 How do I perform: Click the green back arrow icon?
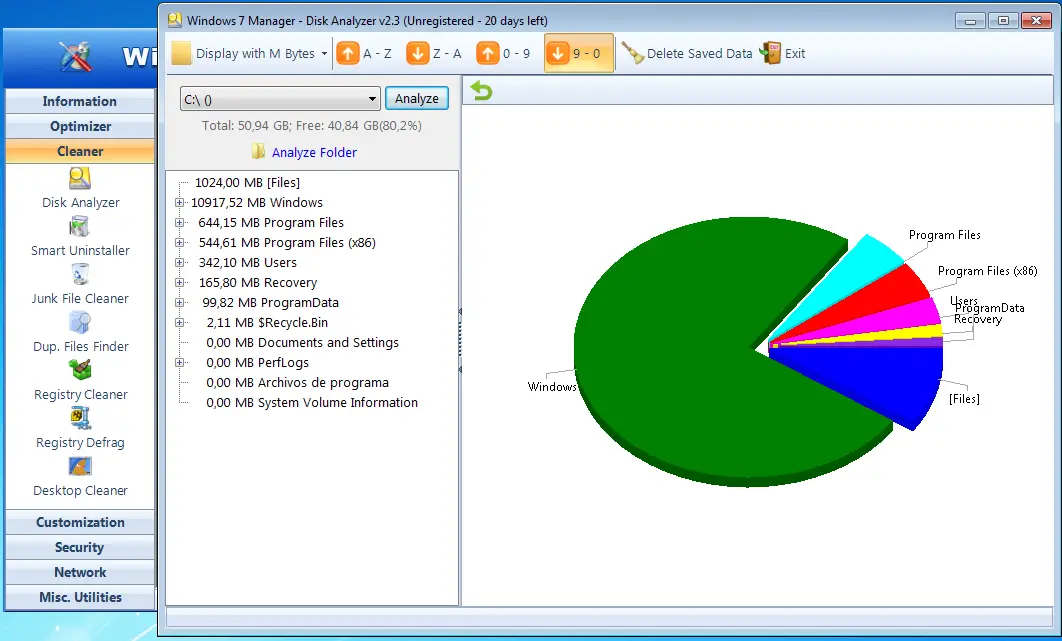click(x=481, y=90)
